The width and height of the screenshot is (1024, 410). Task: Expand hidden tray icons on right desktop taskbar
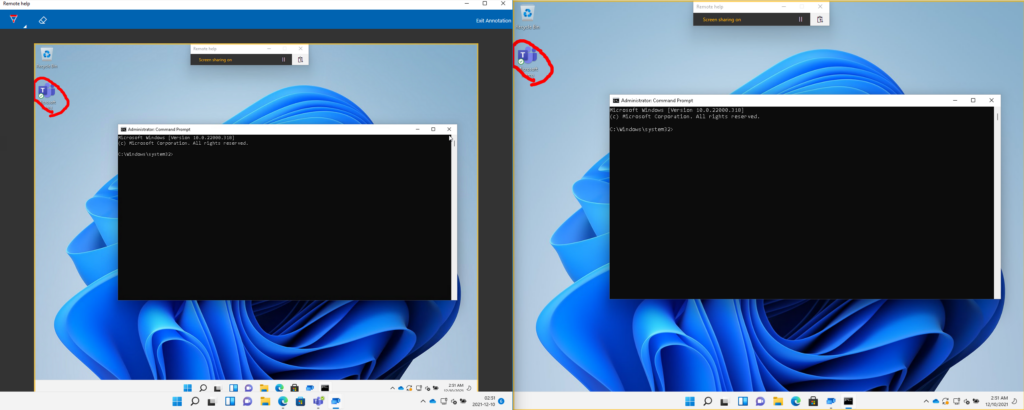click(926, 402)
